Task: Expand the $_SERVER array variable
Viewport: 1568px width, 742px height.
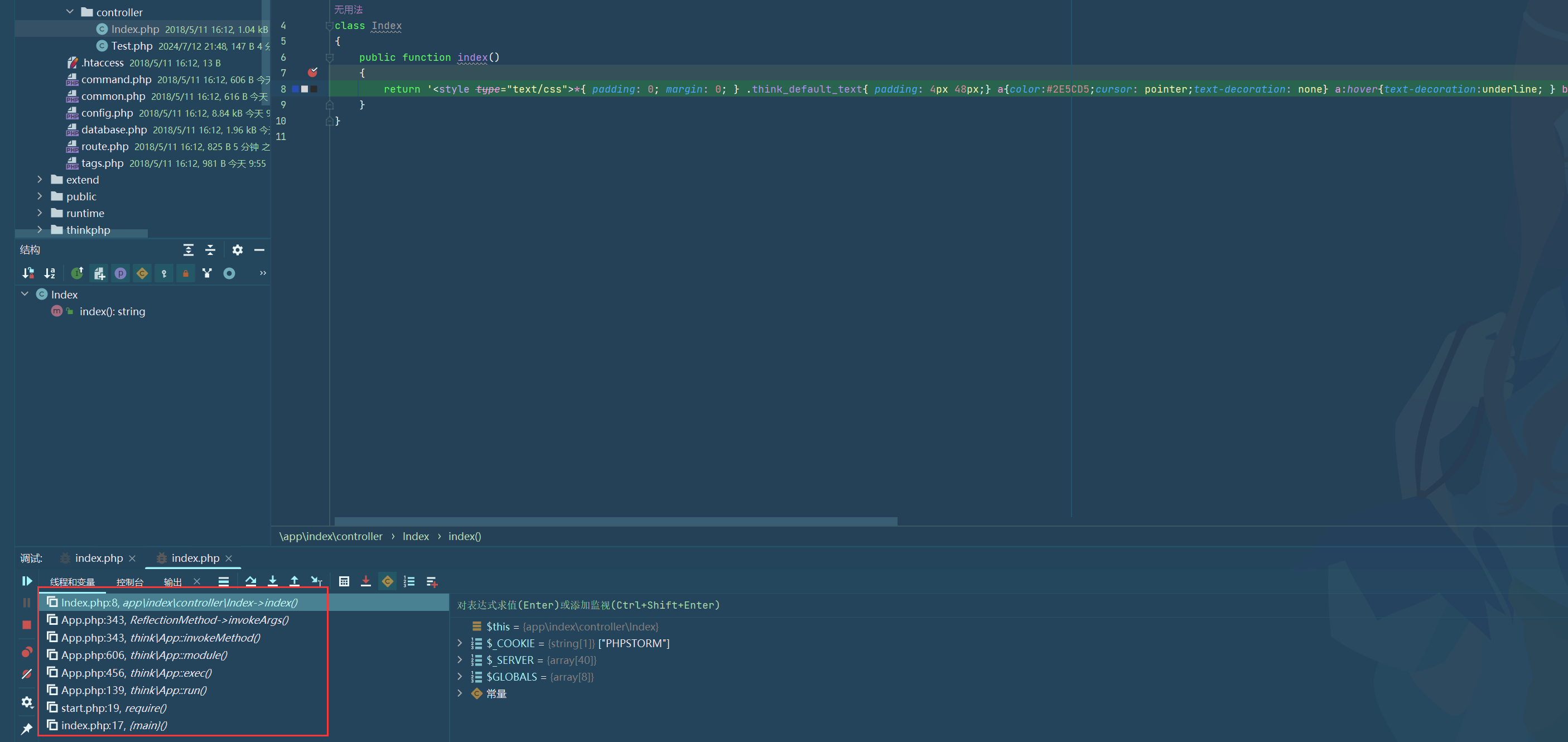Action: [460, 660]
